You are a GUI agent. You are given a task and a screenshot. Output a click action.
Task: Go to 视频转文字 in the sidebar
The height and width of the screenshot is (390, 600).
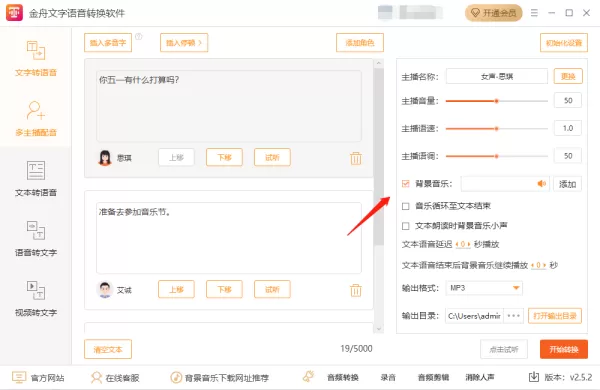point(36,298)
